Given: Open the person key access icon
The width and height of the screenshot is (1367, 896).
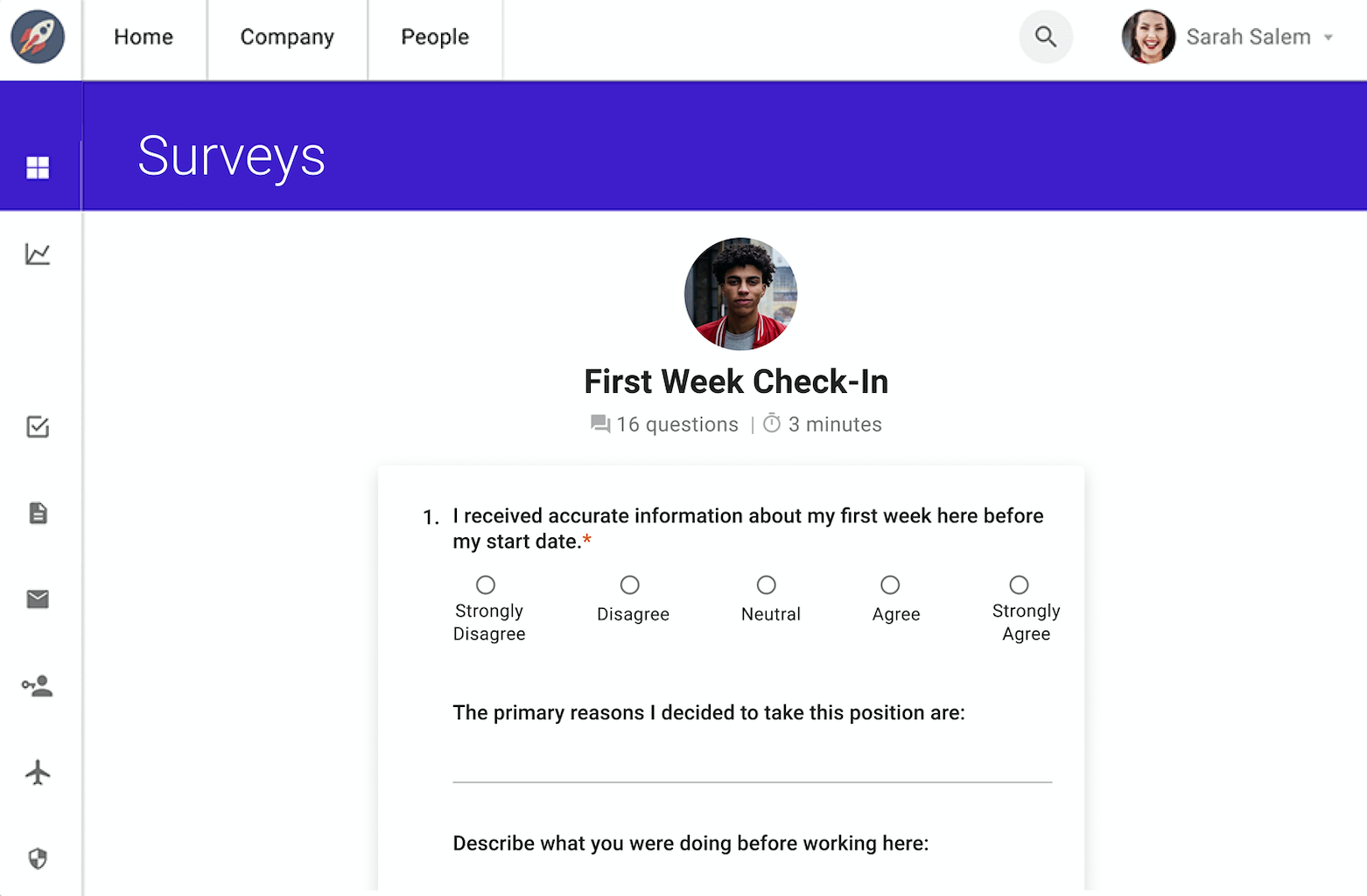Looking at the screenshot, I should tap(38, 686).
